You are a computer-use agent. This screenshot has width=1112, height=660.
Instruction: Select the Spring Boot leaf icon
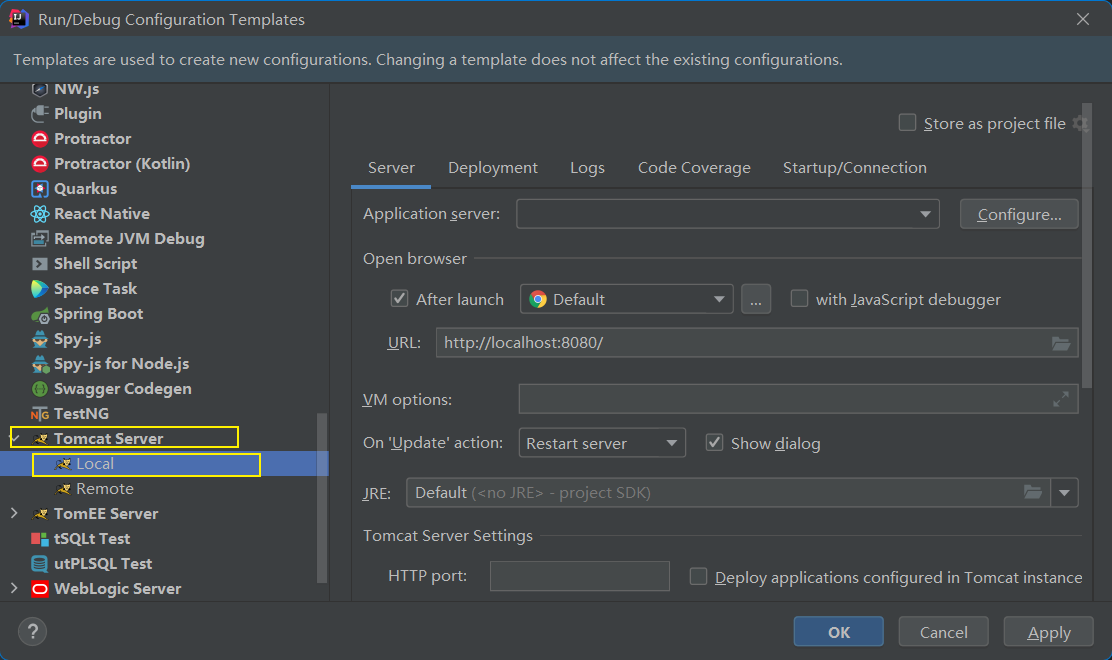[x=40, y=314]
